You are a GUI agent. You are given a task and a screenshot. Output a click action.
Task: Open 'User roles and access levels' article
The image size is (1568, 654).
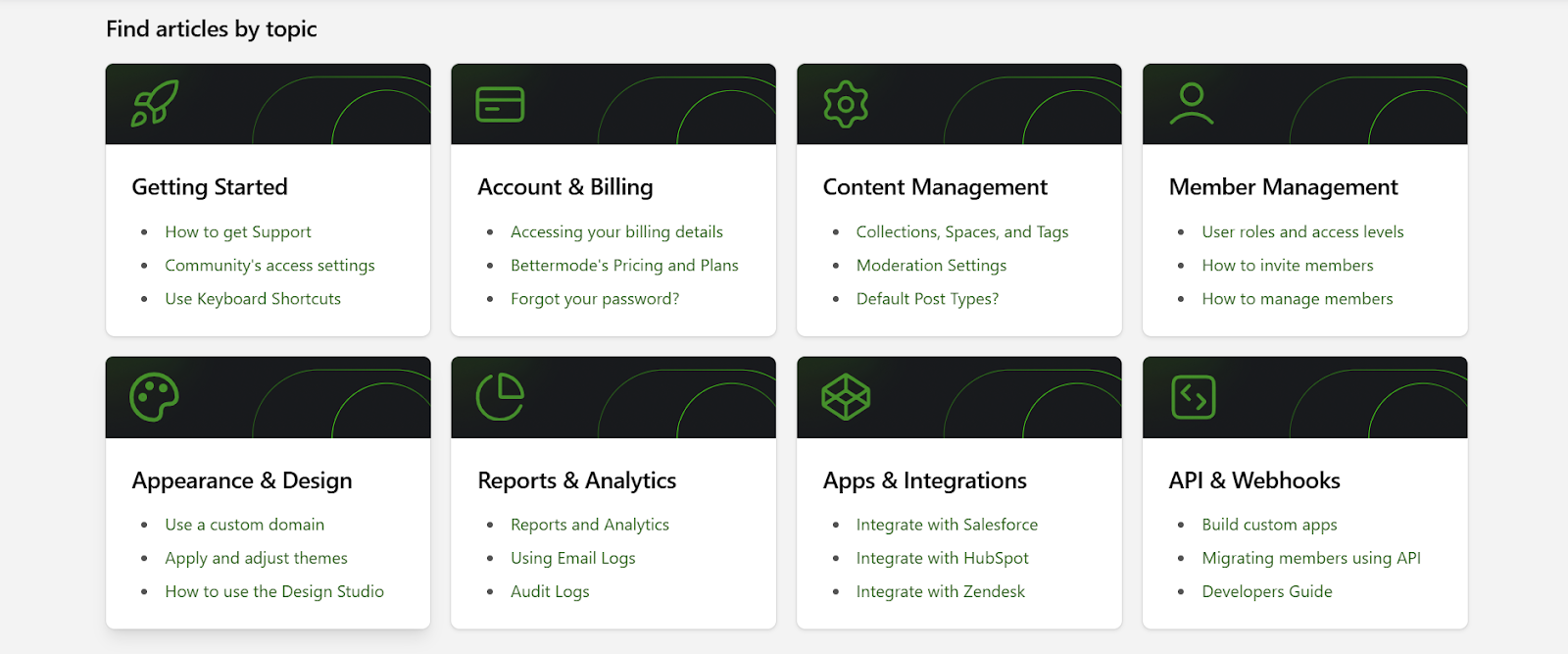1302,232
